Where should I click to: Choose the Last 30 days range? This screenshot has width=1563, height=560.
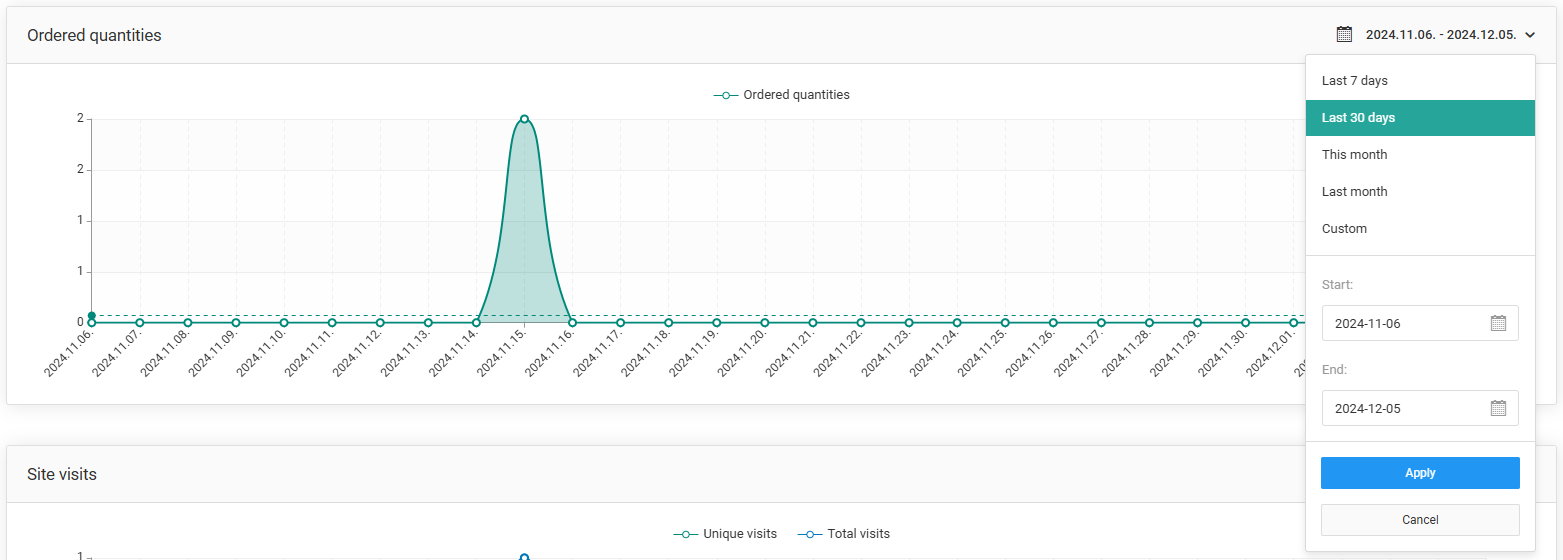coord(1358,118)
